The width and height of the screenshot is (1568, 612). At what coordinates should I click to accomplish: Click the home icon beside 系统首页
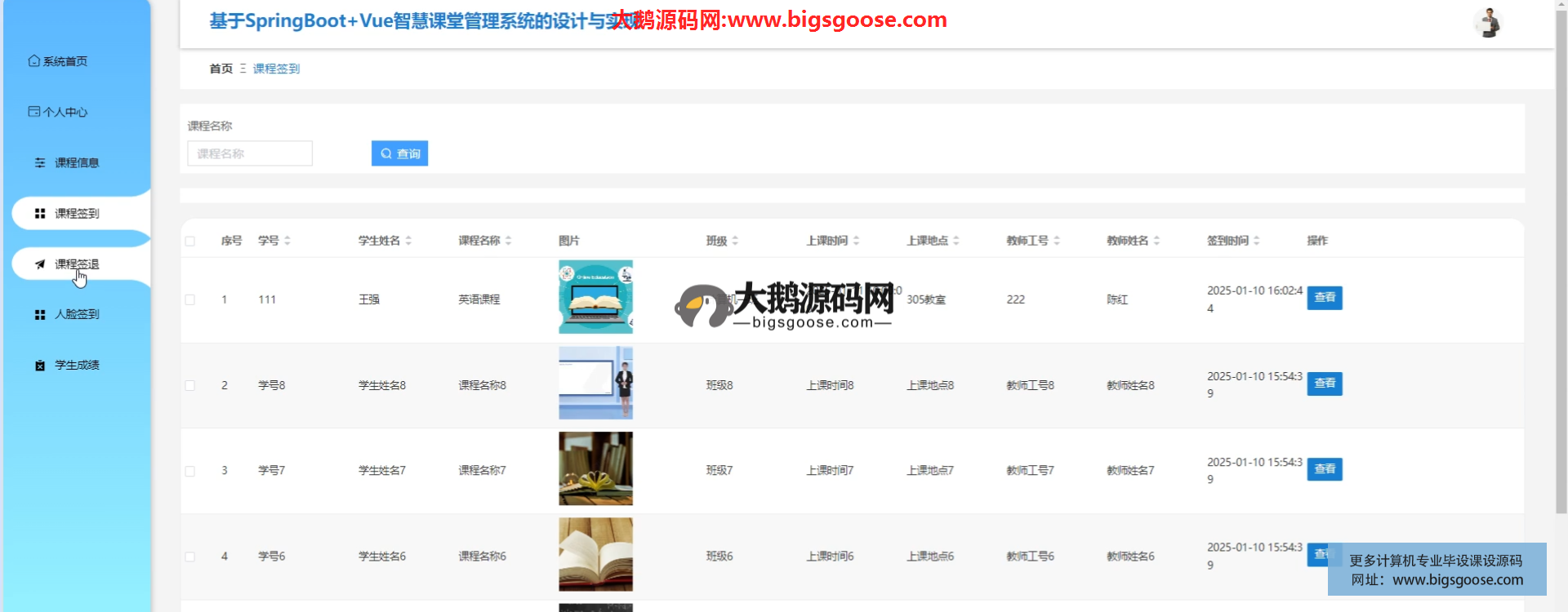[33, 61]
